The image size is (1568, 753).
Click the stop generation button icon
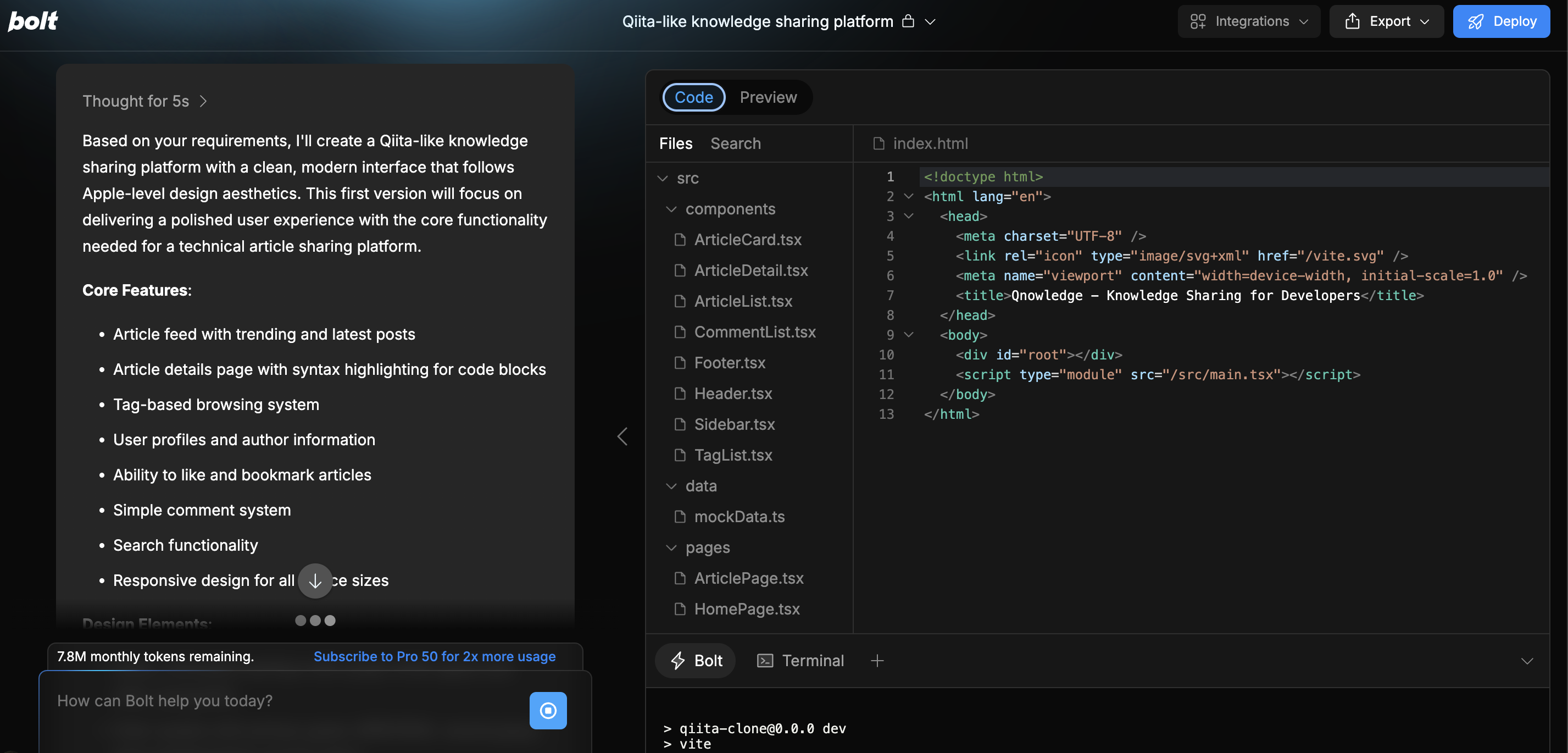(x=547, y=710)
